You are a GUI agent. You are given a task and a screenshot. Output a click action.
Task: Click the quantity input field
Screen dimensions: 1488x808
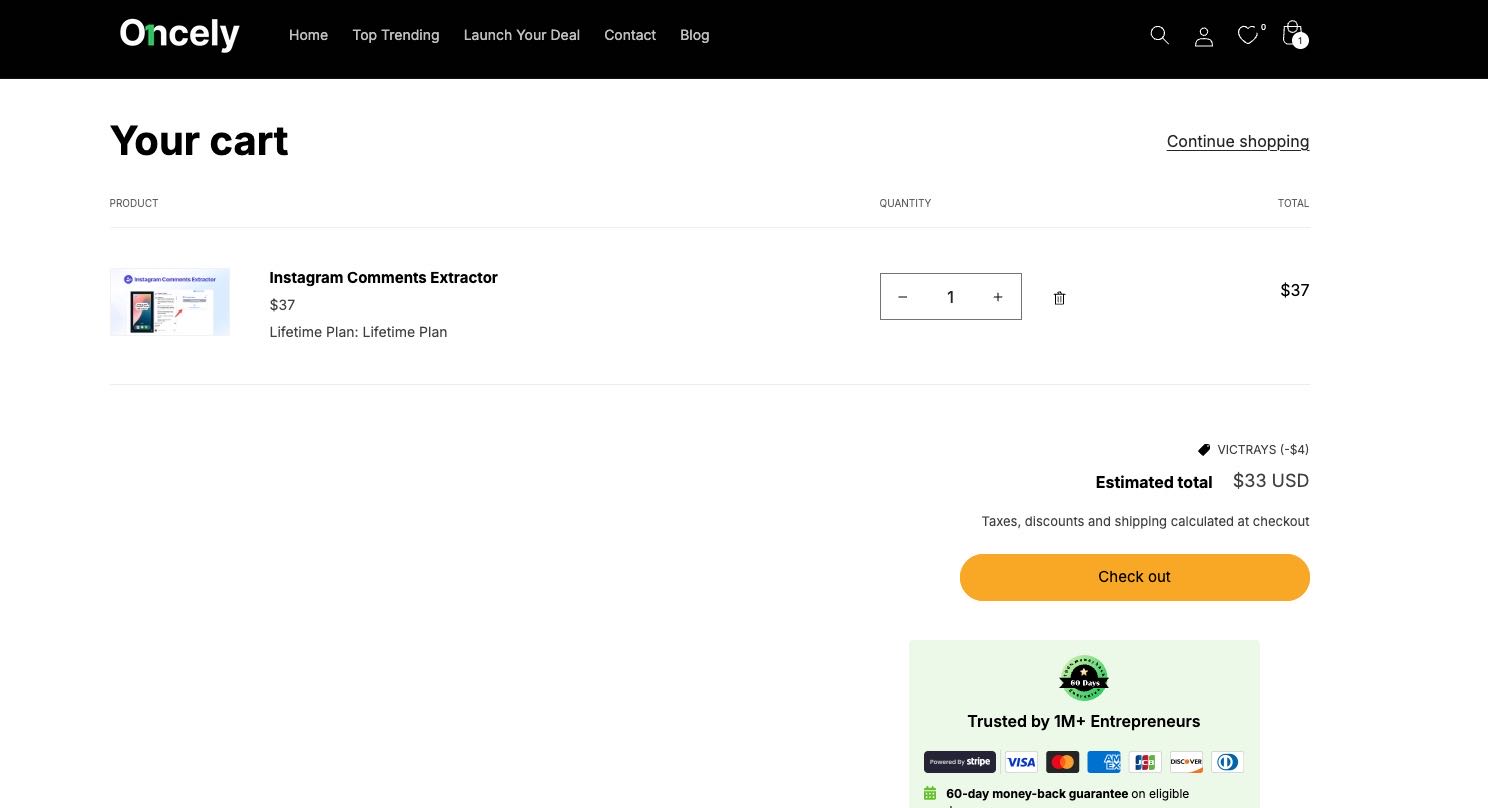950,297
